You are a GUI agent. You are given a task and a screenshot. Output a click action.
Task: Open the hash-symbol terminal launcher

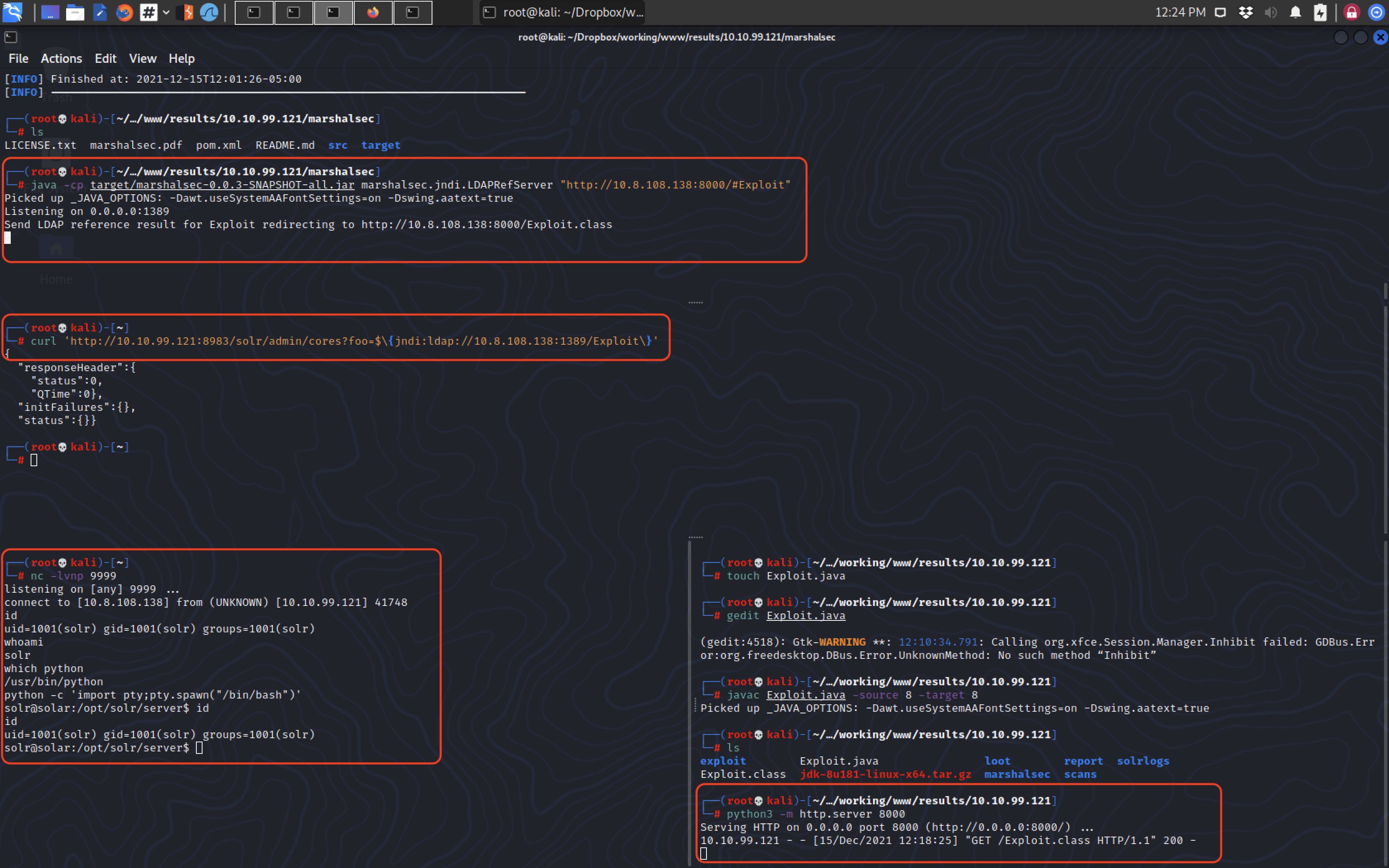[x=149, y=12]
